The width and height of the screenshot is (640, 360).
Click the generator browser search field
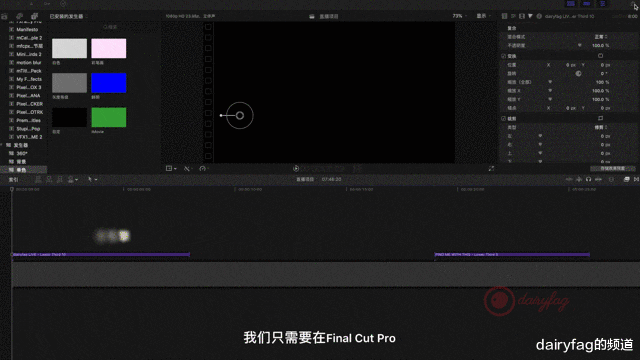coord(110,27)
